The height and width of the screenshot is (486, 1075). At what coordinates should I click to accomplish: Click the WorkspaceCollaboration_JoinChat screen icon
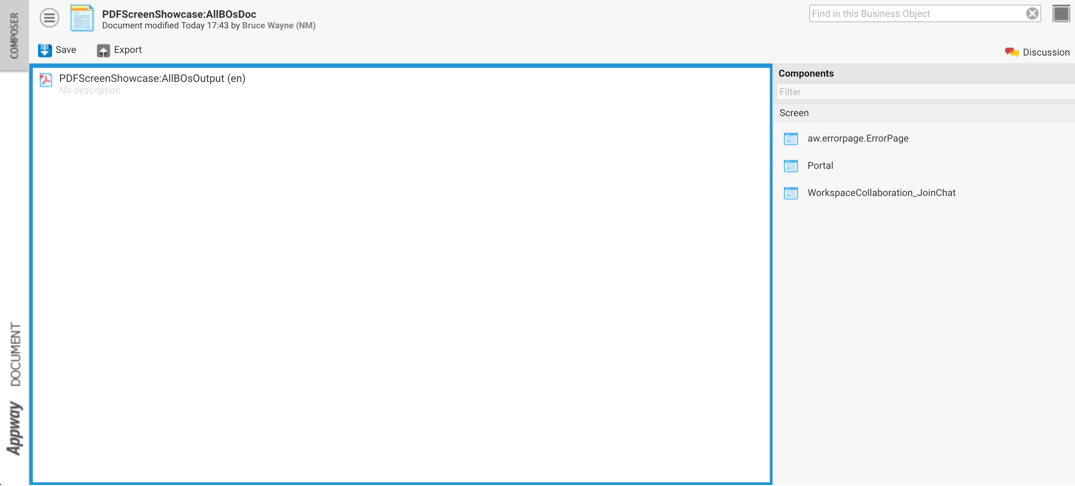coord(790,193)
